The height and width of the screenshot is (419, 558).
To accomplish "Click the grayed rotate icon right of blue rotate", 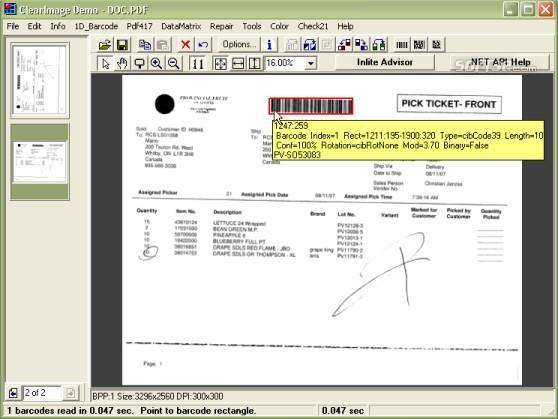I will tap(327, 45).
